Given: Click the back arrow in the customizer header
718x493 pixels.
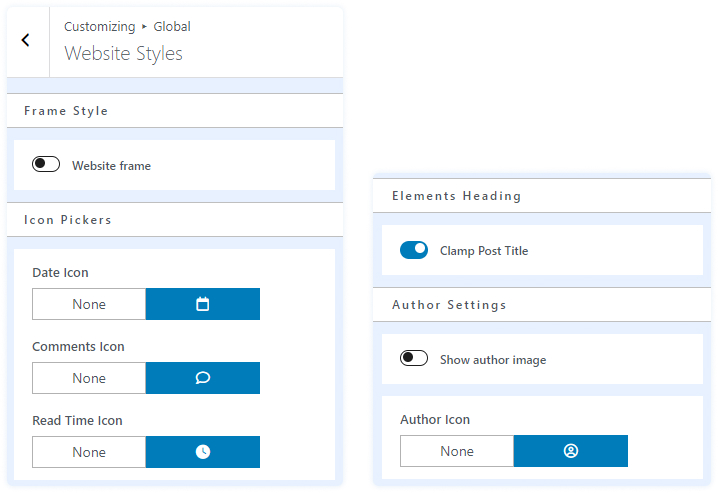Looking at the screenshot, I should [26, 41].
